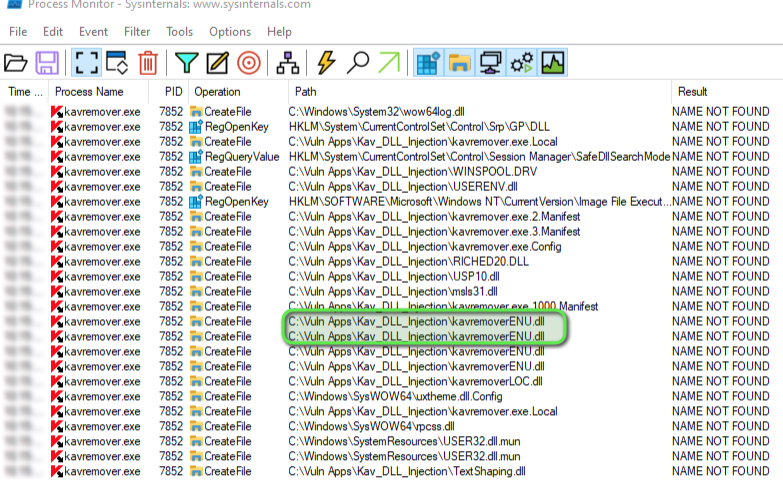Open the Filter funnel icon
783x484 pixels.
click(x=186, y=63)
